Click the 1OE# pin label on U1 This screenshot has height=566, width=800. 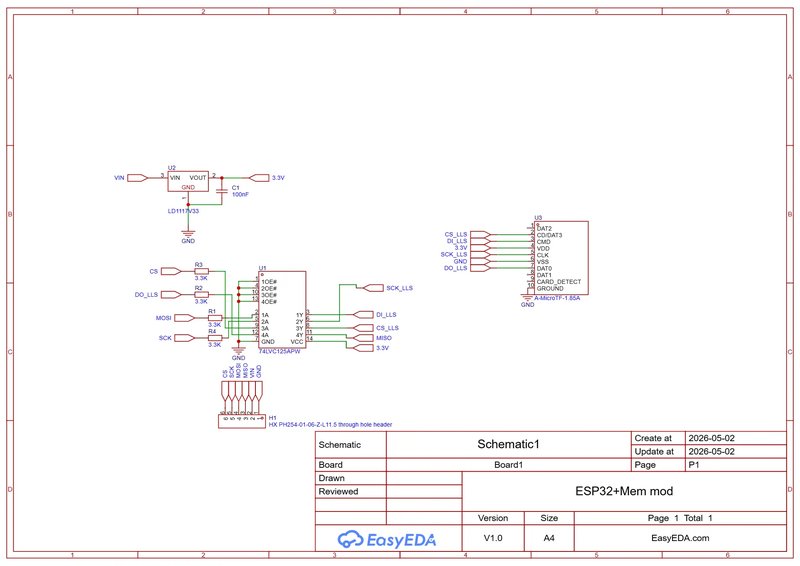(x=269, y=282)
